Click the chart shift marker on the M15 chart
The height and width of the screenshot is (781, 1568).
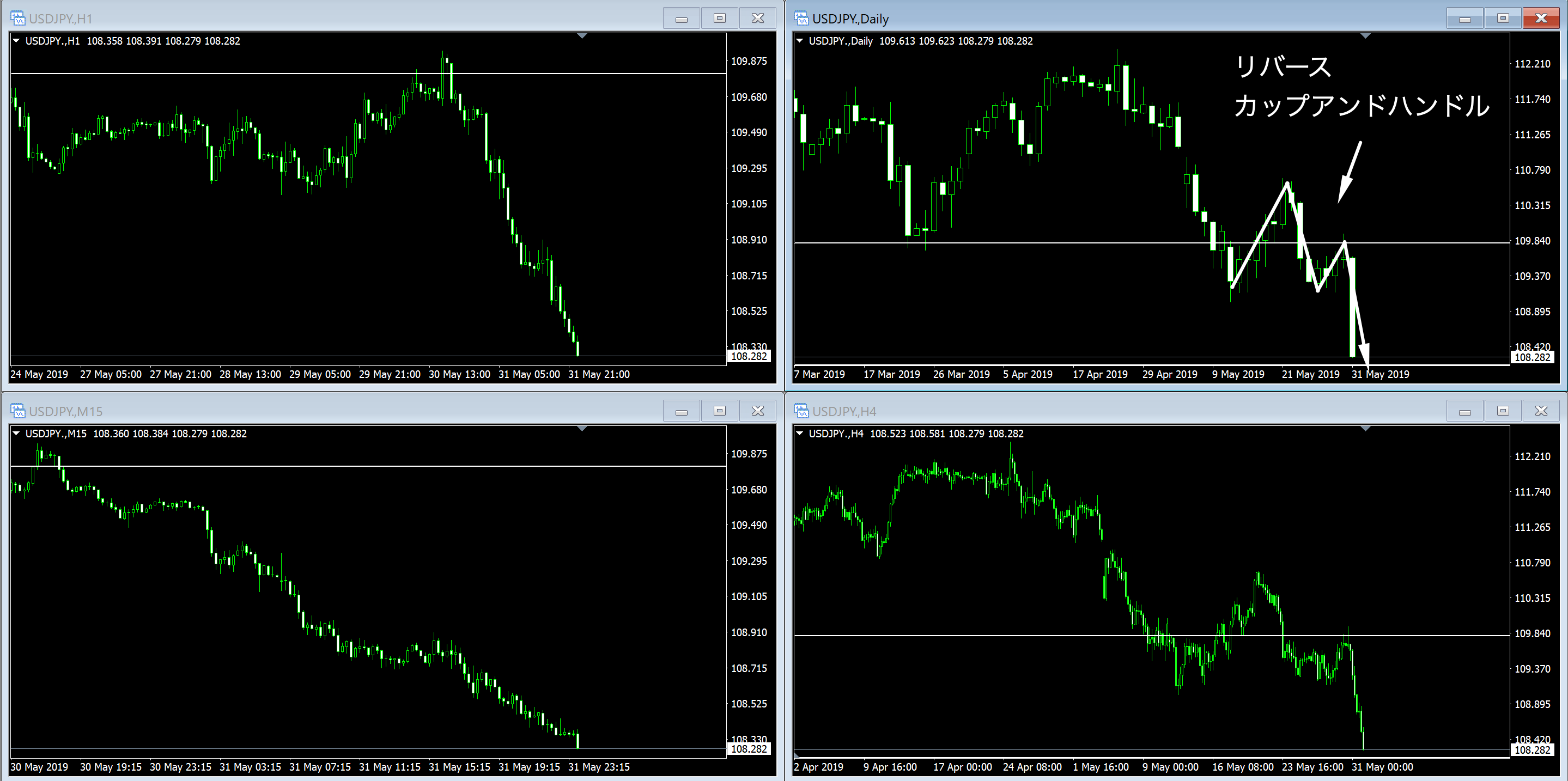pos(582,429)
